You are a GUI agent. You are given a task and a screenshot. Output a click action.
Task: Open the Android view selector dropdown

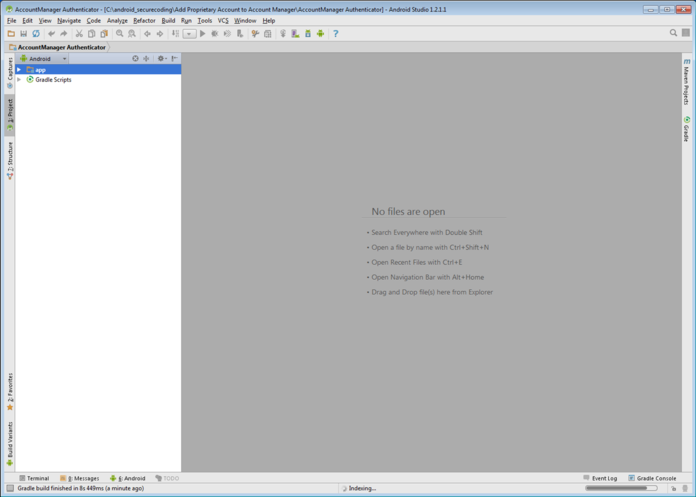click(43, 59)
